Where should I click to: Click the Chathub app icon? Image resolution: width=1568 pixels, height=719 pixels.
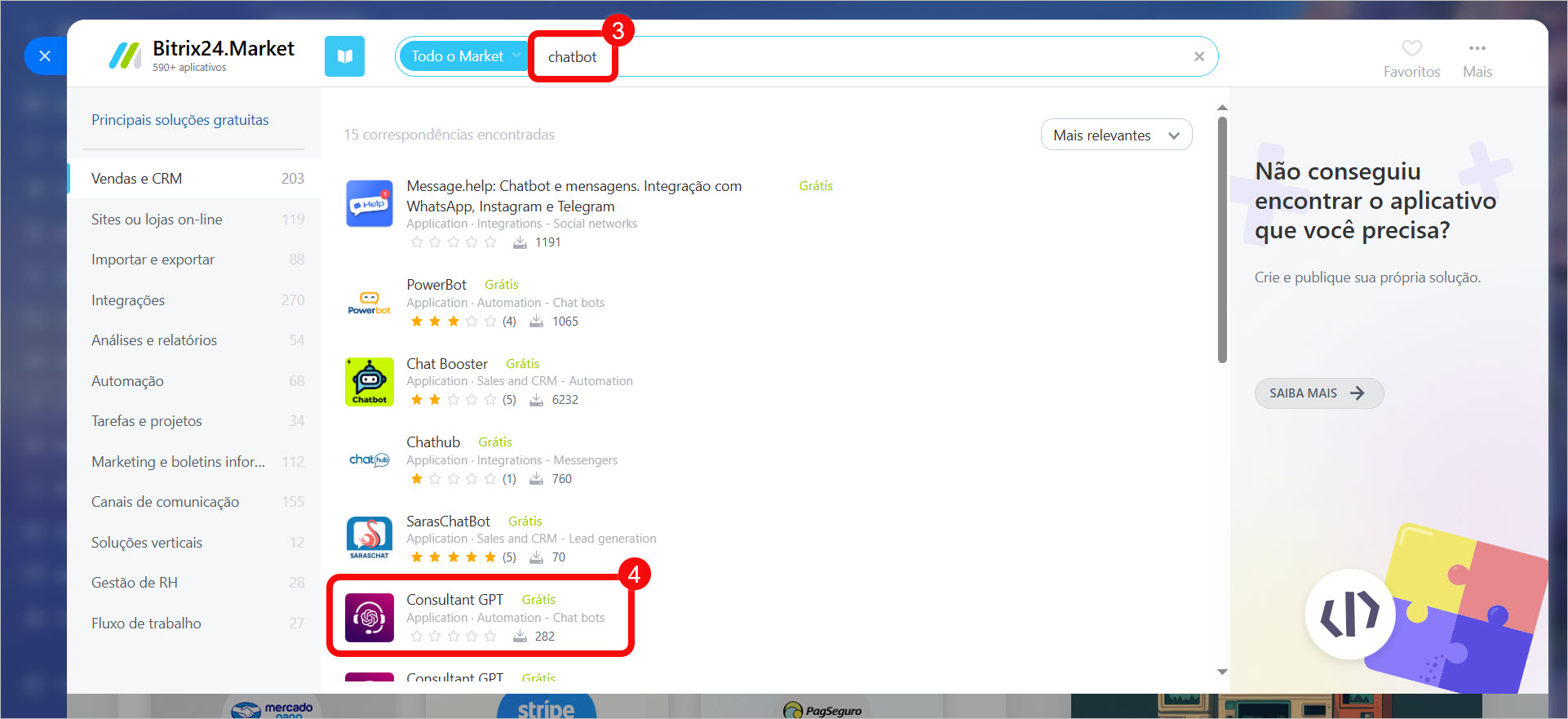click(370, 460)
